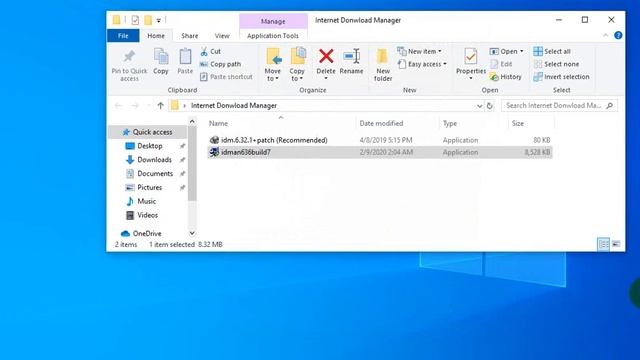640x360 pixels.
Task: Open Pictures in navigation pane
Action: point(149,187)
